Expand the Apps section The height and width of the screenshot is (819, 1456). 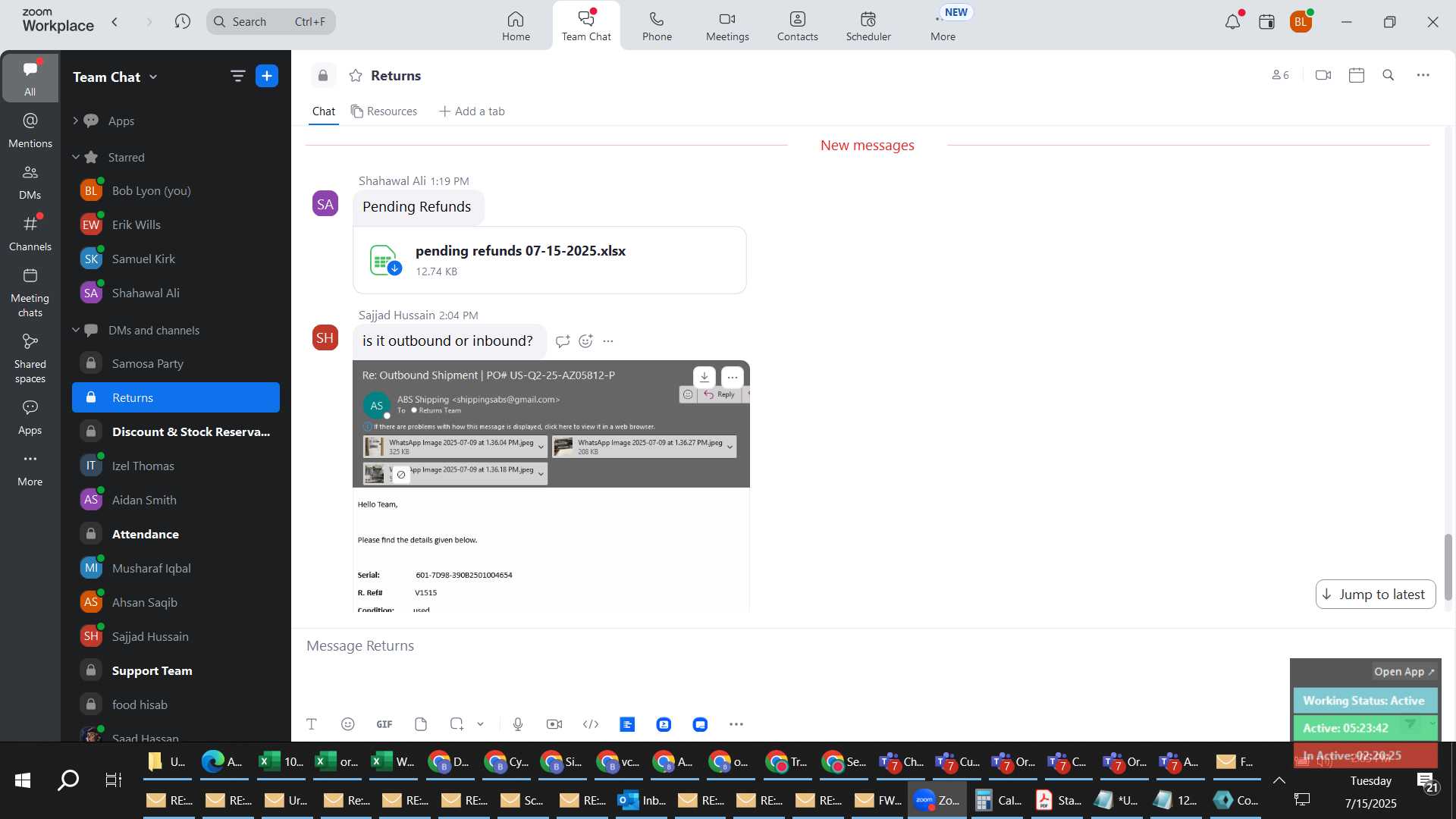[75, 121]
